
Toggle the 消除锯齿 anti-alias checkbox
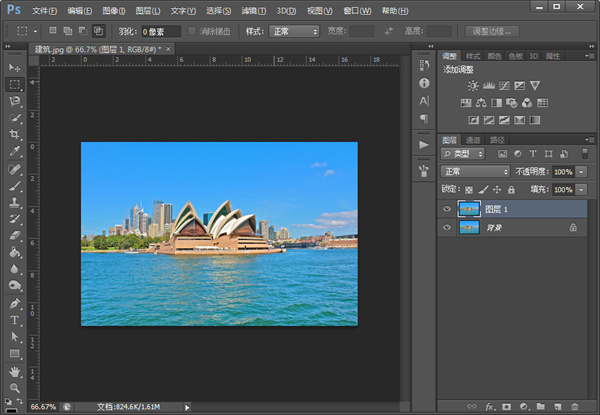(193, 32)
